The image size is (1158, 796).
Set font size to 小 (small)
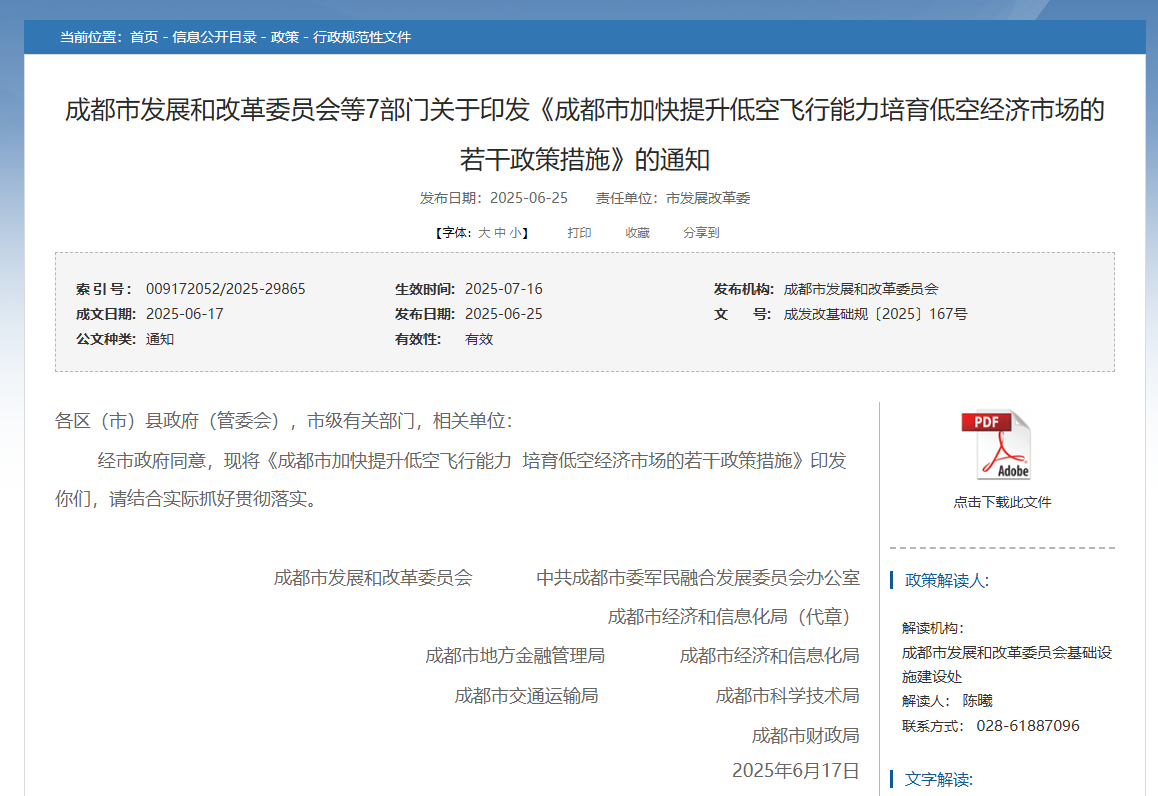pos(515,233)
